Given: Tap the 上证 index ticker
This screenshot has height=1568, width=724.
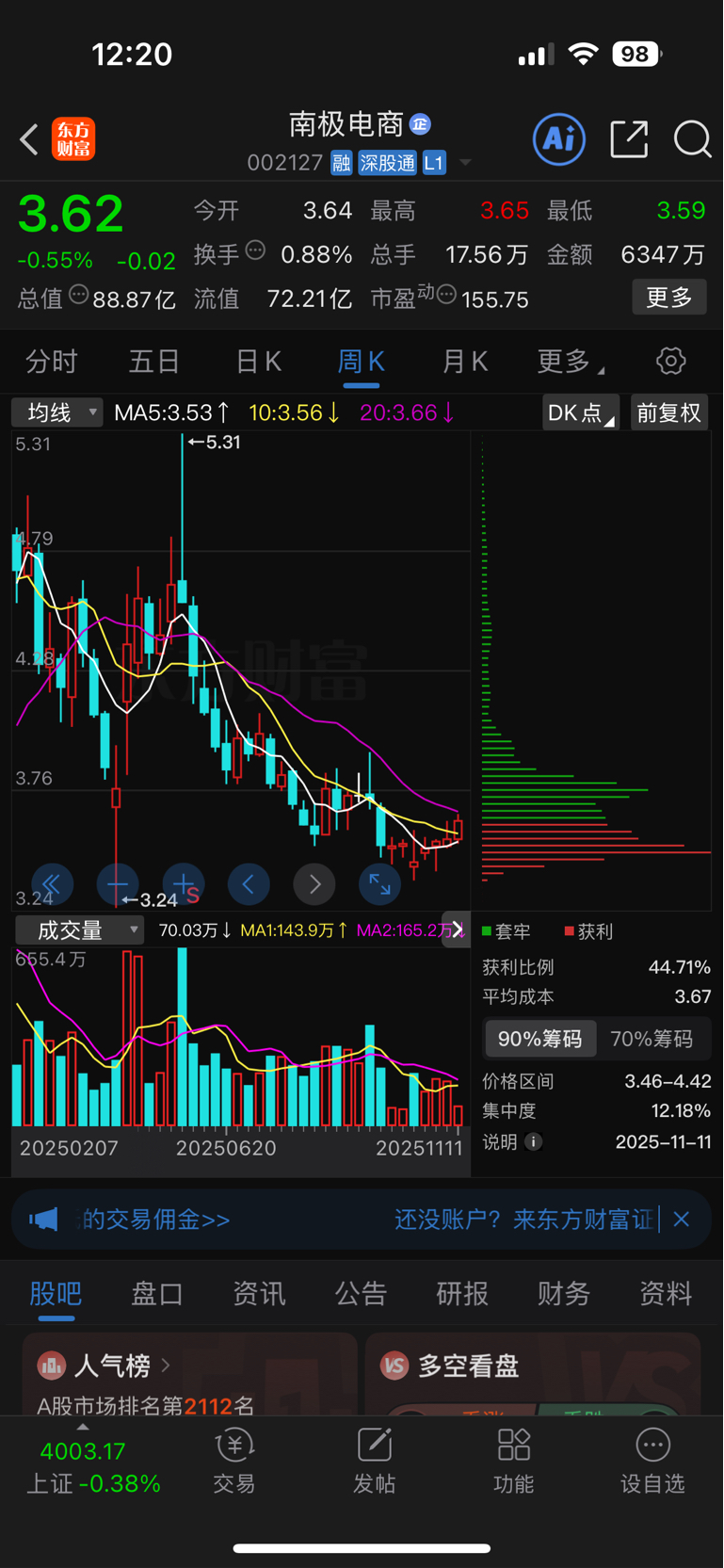Looking at the screenshot, I should (x=93, y=1467).
